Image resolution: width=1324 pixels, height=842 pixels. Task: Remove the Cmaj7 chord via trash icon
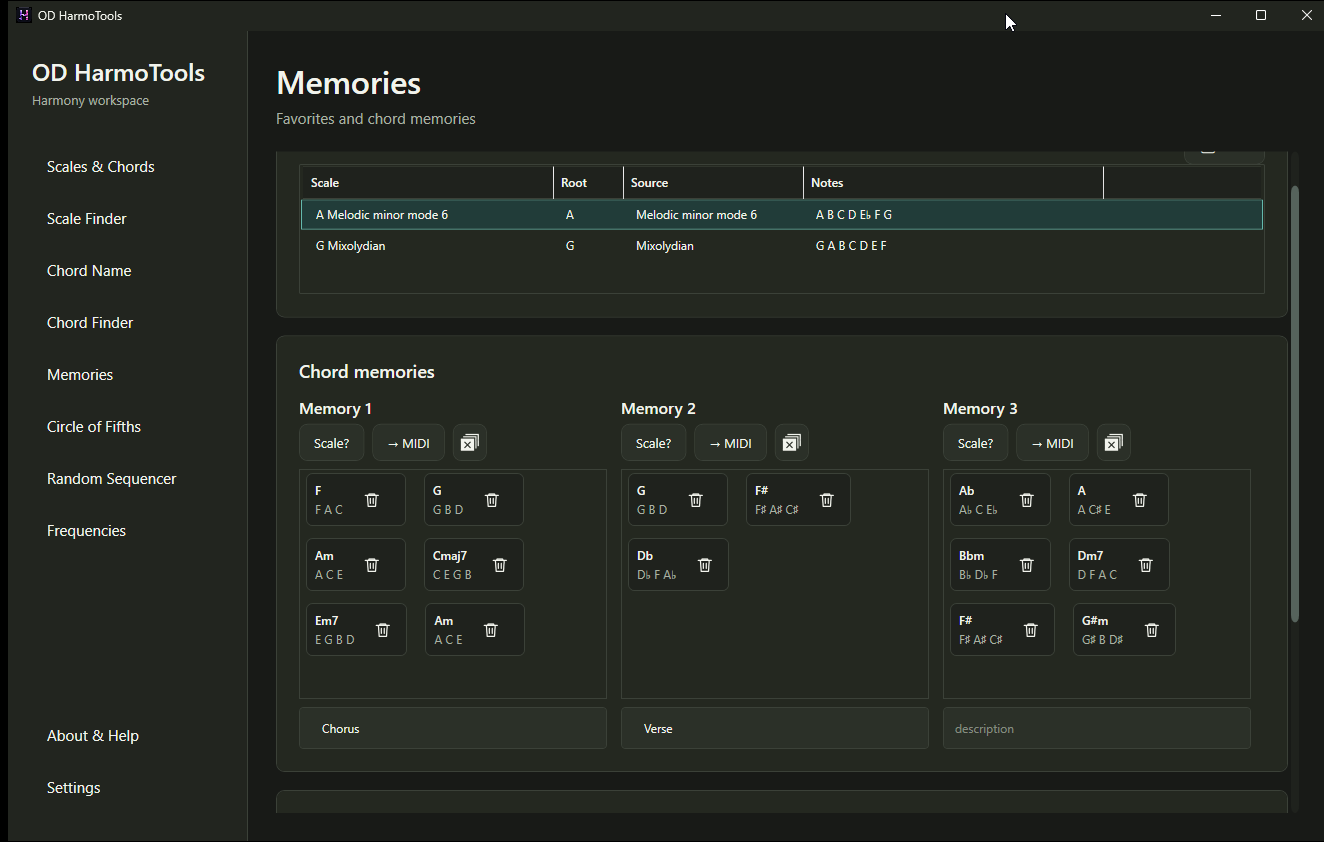pyautogui.click(x=500, y=565)
